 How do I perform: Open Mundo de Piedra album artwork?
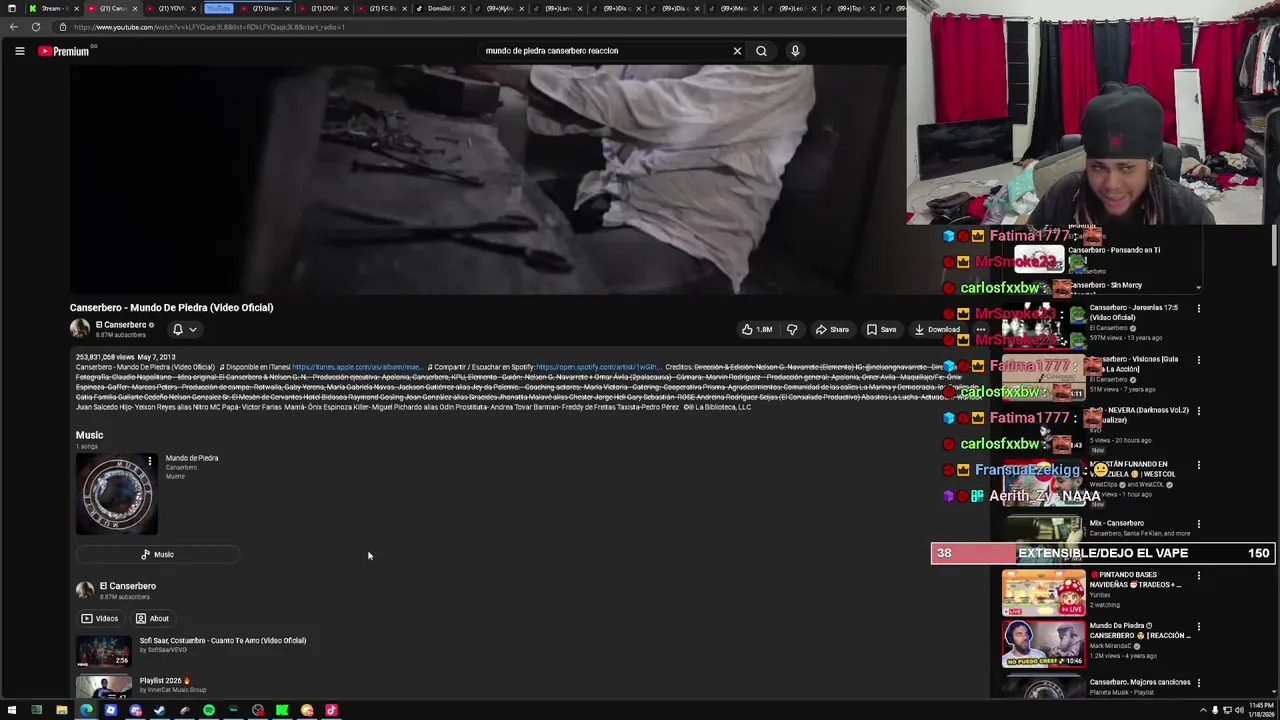click(x=117, y=494)
